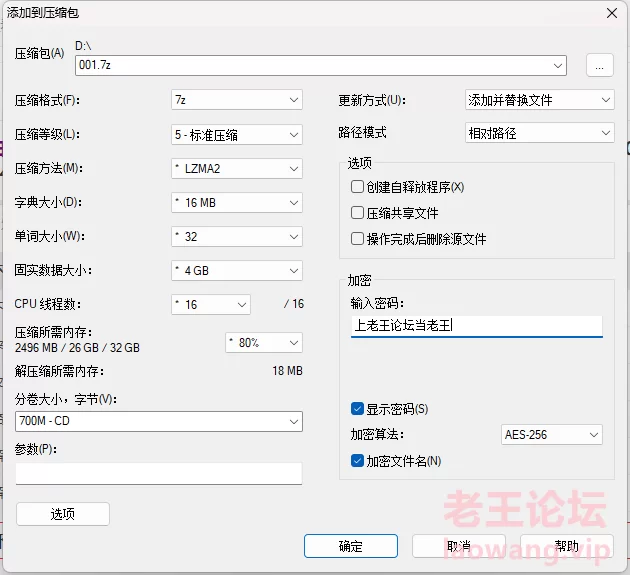Close the Add to Archive dialog
The image size is (630, 575).
610,12
